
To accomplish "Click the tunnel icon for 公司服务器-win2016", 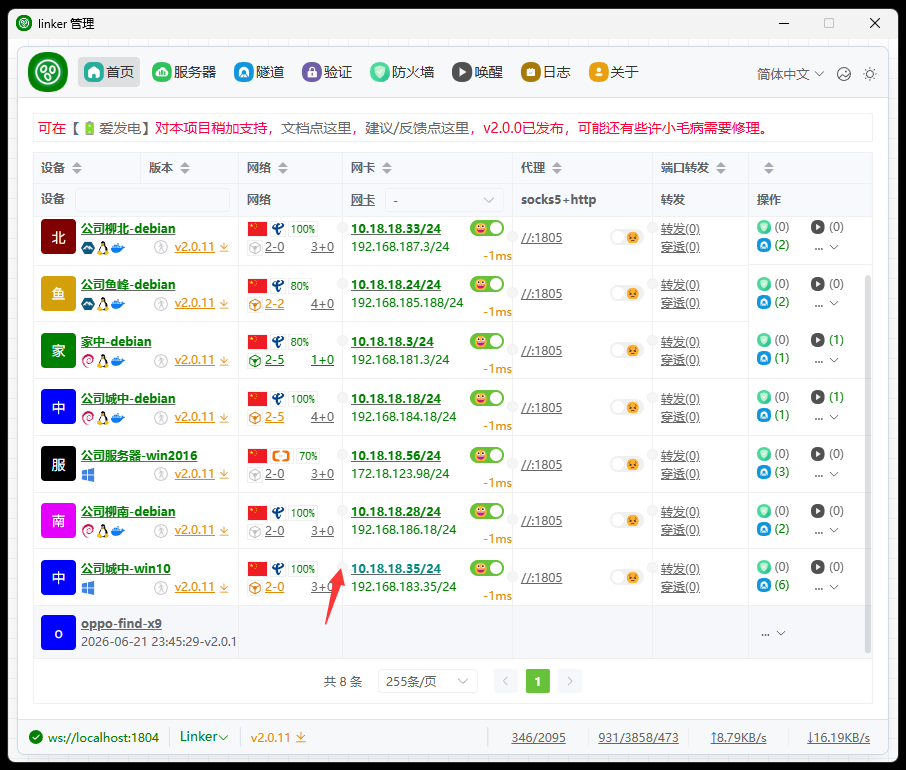I will click(764, 473).
